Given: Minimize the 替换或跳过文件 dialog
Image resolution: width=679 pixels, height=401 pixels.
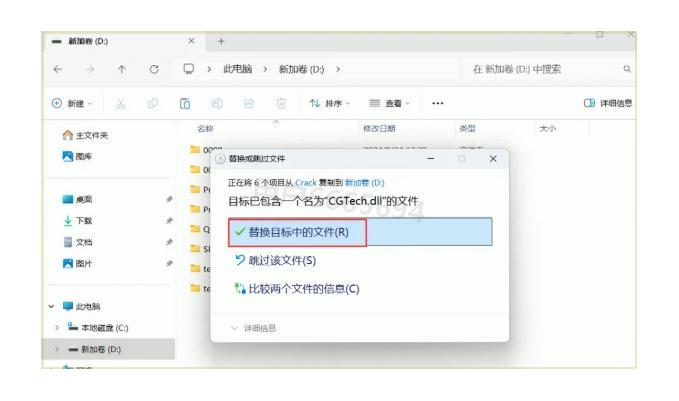Looking at the screenshot, I should (430, 159).
